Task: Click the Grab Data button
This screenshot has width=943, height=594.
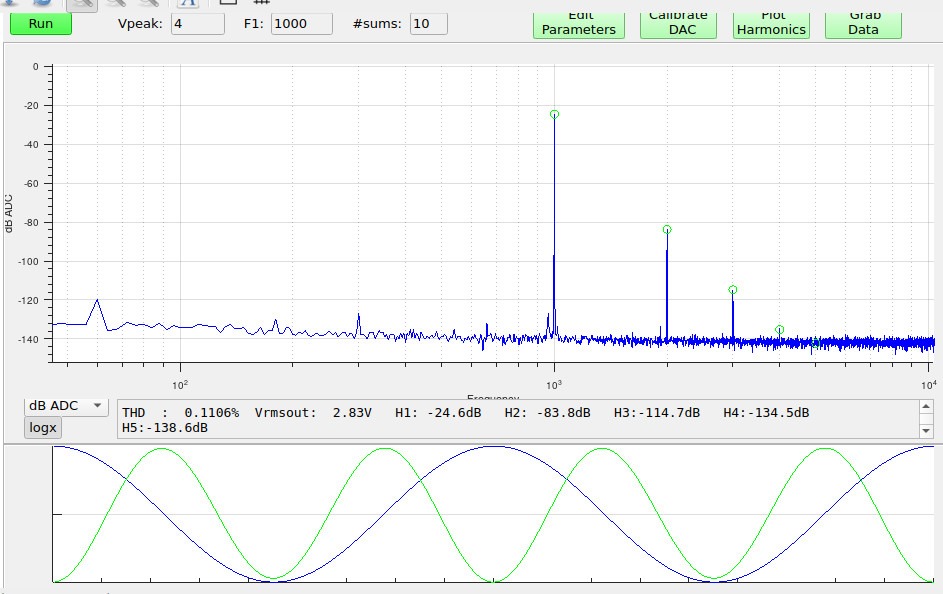Action: (863, 25)
